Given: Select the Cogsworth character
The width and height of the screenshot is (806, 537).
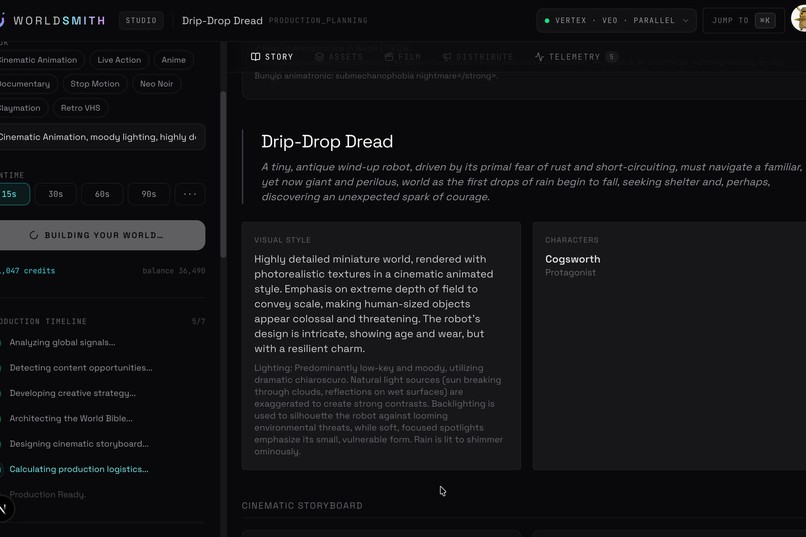Looking at the screenshot, I should tap(573, 259).
